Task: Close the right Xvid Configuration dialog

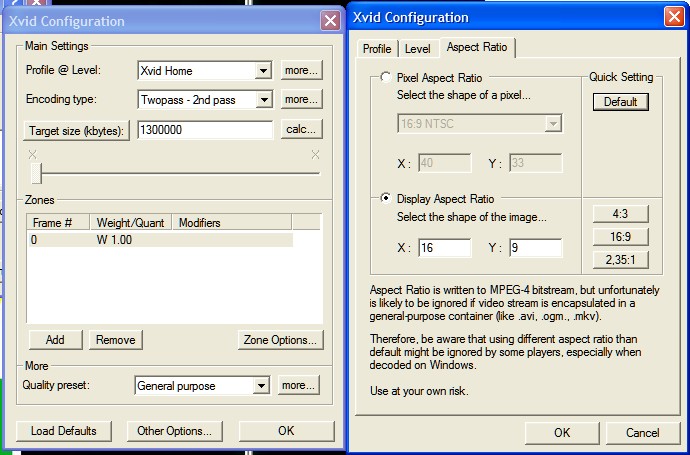Action: (x=674, y=17)
